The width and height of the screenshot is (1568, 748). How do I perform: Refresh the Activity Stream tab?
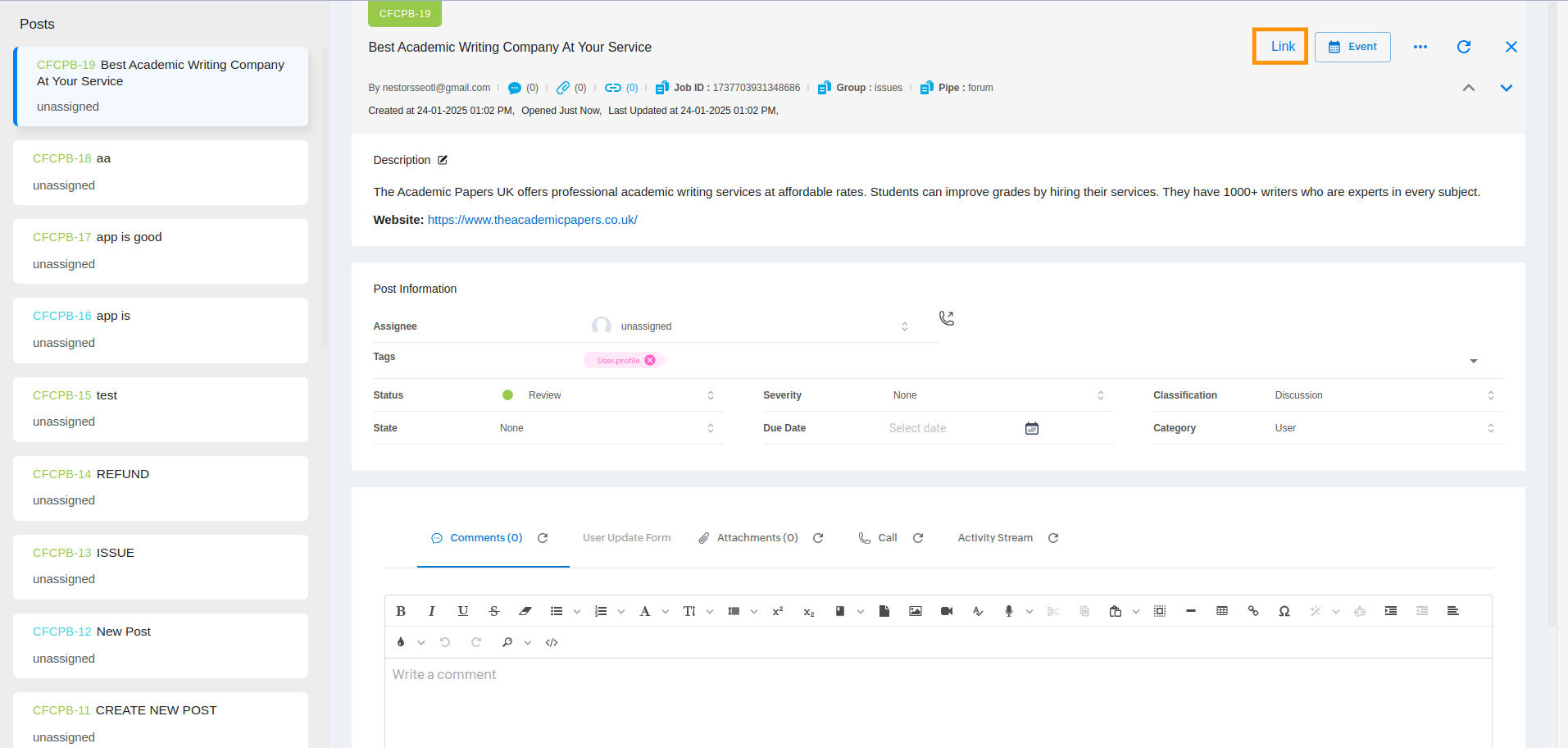point(1053,538)
